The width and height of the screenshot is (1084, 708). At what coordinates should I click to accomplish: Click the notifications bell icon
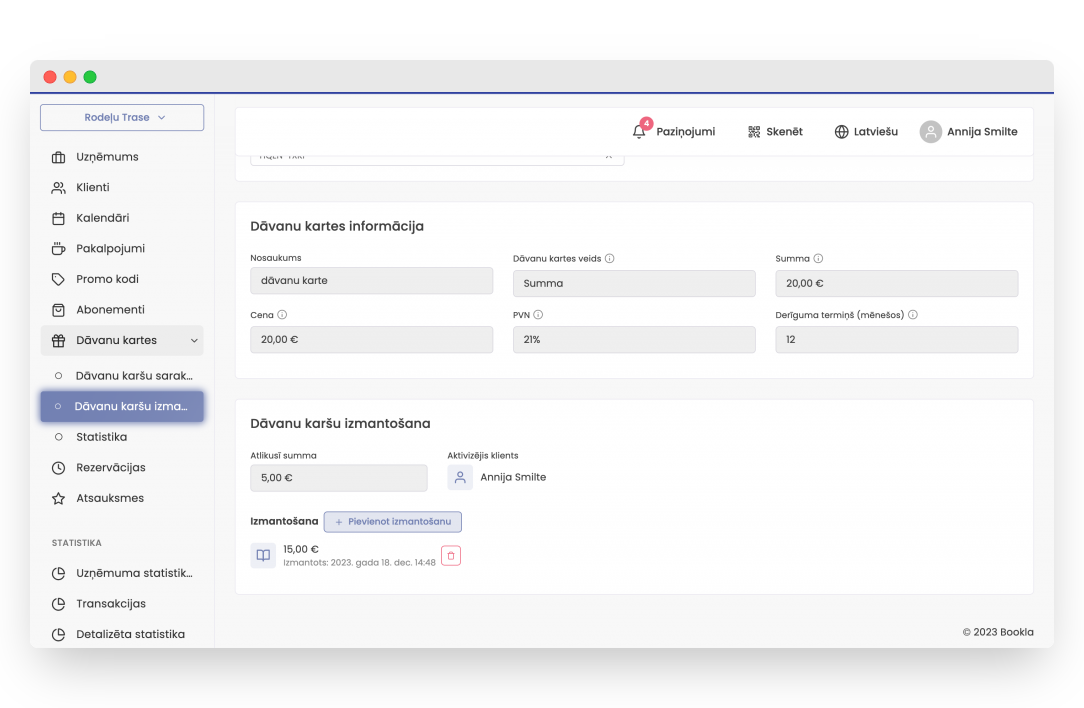[640, 132]
